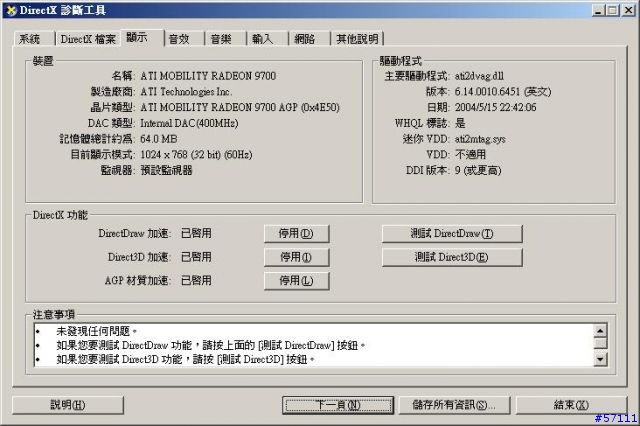Image resolution: width=640 pixels, height=426 pixels.
Task: Disable DirectDraw acceleration with 停用(D)
Action: click(296, 234)
